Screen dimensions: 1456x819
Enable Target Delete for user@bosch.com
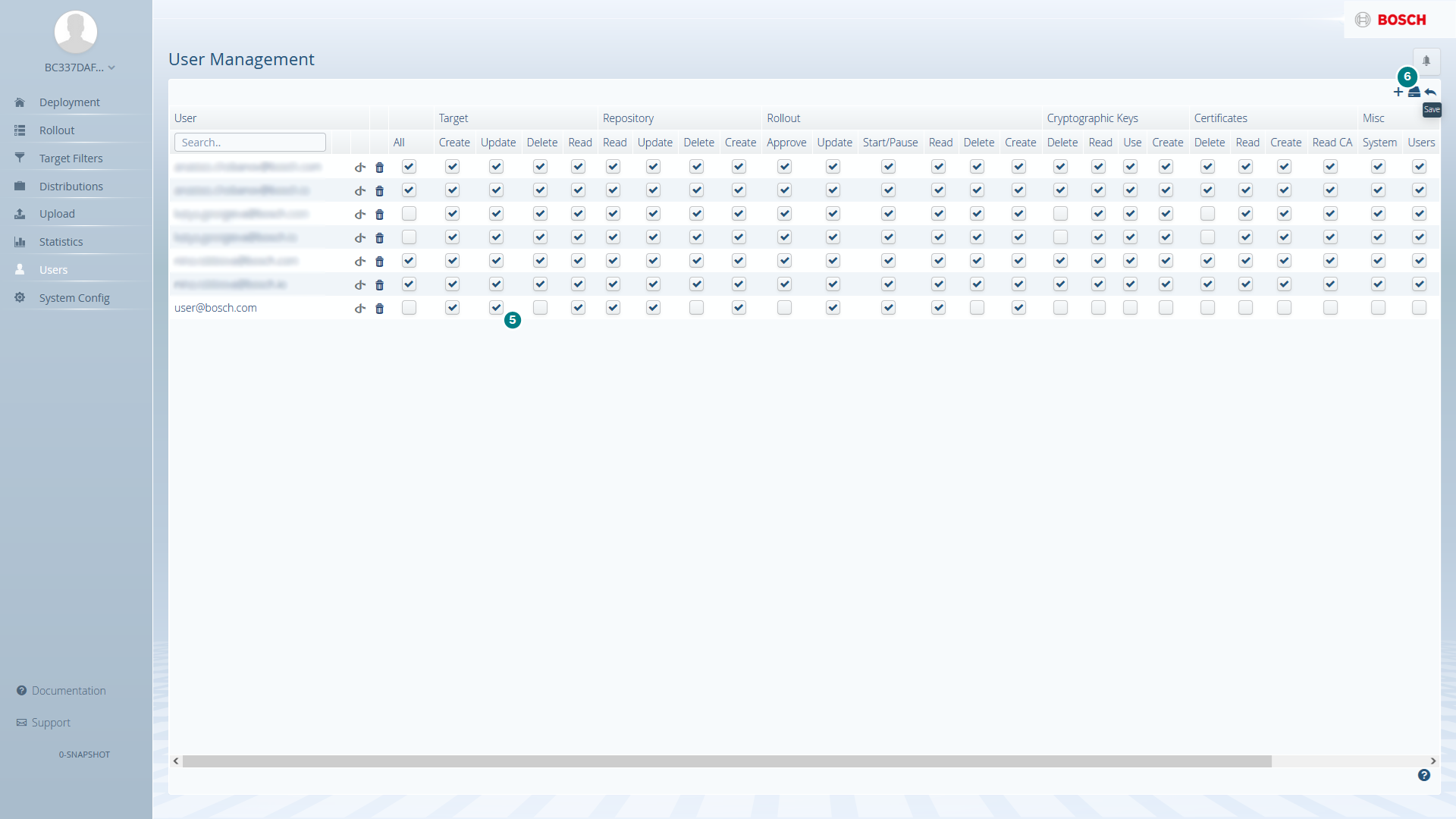540,308
